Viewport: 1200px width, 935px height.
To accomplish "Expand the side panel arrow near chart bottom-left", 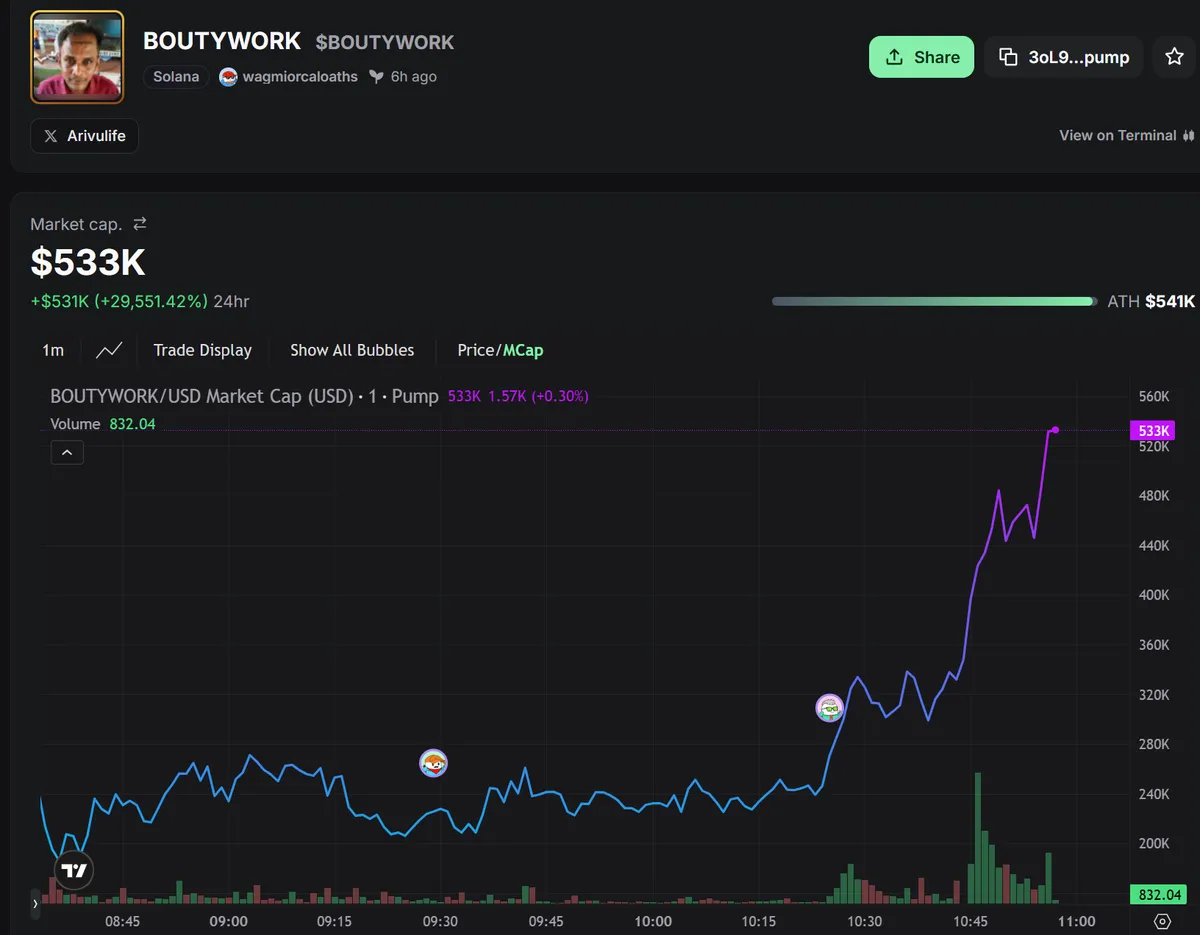I will coord(35,903).
